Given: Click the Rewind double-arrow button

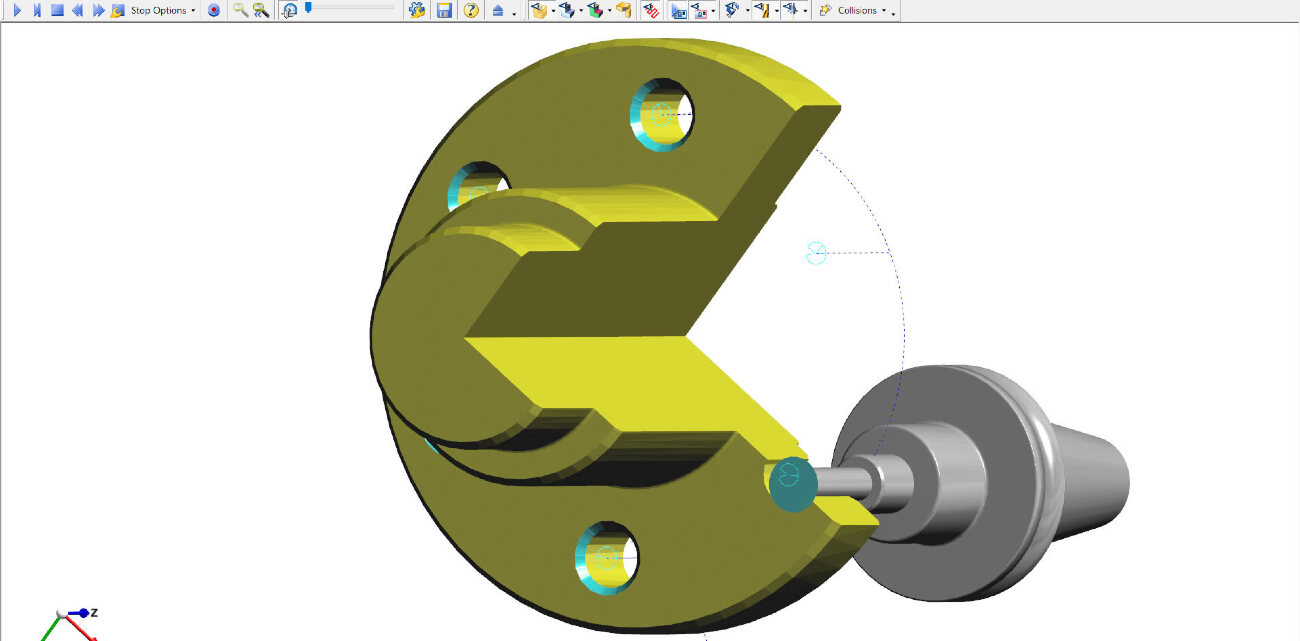Looking at the screenshot, I should tap(77, 10).
